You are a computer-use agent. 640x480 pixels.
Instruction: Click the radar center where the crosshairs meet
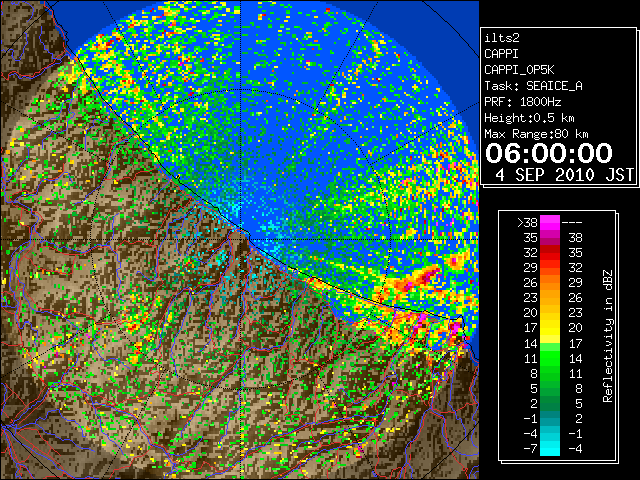(x=241, y=239)
